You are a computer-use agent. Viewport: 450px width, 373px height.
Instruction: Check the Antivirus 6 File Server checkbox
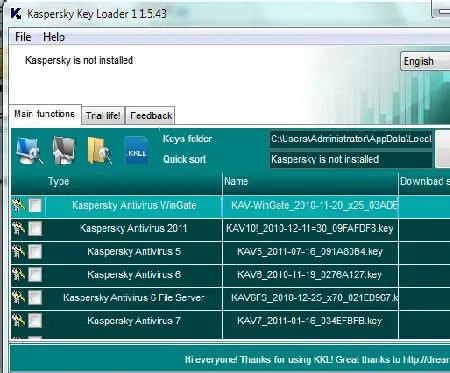tap(35, 297)
